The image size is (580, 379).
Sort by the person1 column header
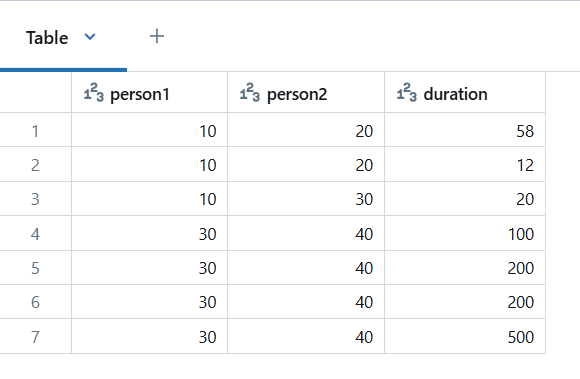[149, 92]
